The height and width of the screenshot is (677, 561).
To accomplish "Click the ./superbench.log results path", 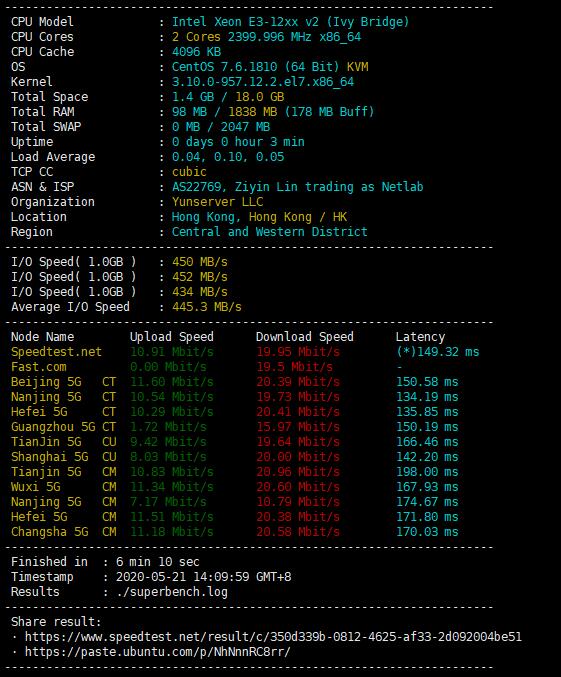I will point(172,592).
